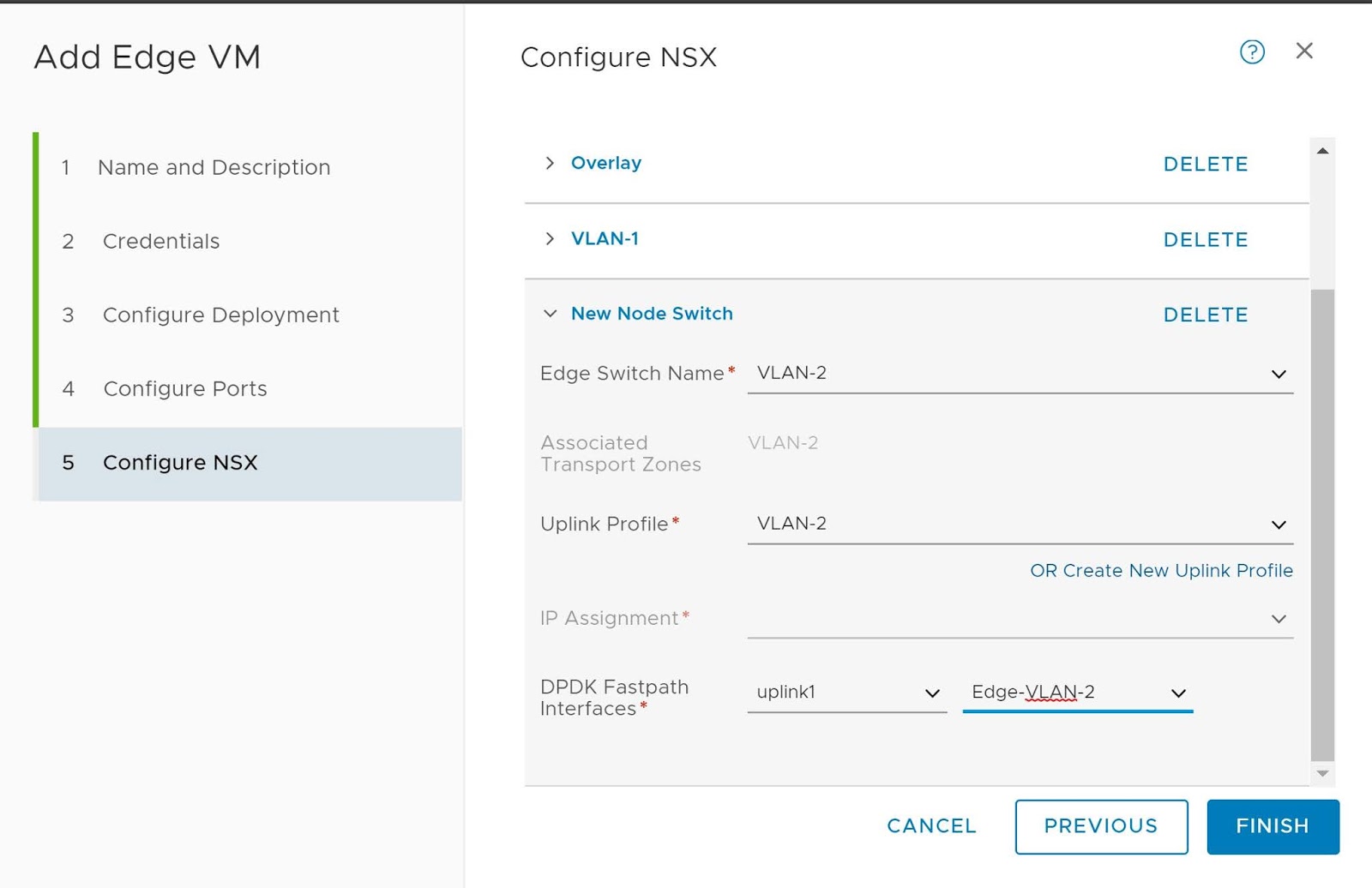
Task: Open the help question mark icon
Action: [x=1252, y=52]
